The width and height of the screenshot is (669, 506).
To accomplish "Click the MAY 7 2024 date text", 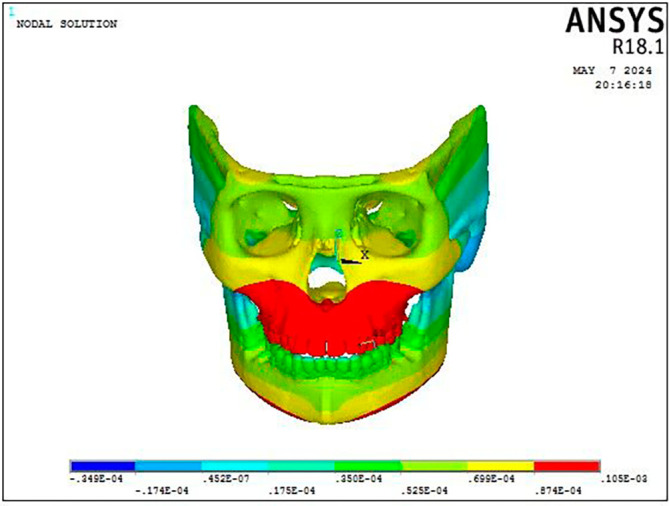I will click(612, 70).
